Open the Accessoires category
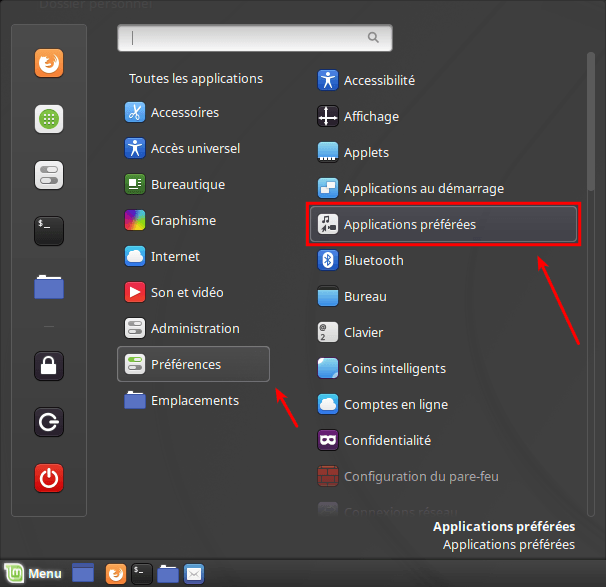This screenshot has height=587, width=606. point(193,112)
